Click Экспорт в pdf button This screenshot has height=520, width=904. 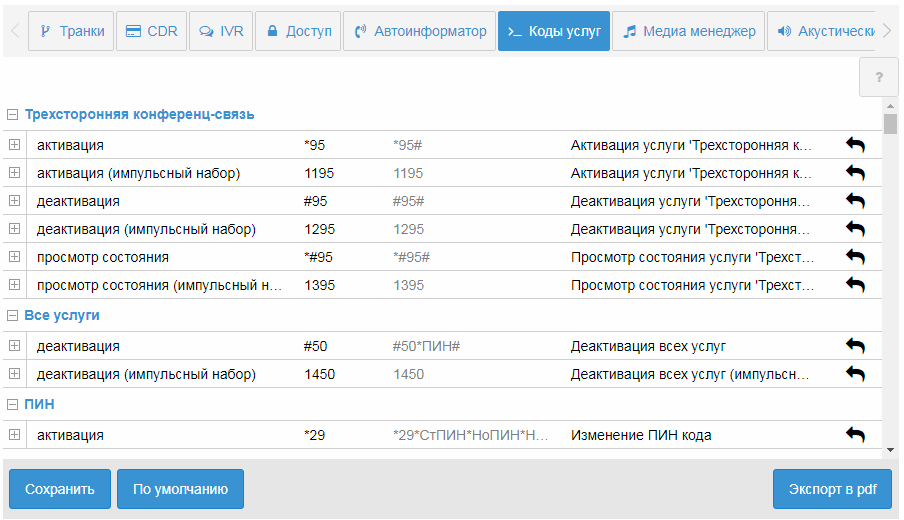tap(832, 489)
